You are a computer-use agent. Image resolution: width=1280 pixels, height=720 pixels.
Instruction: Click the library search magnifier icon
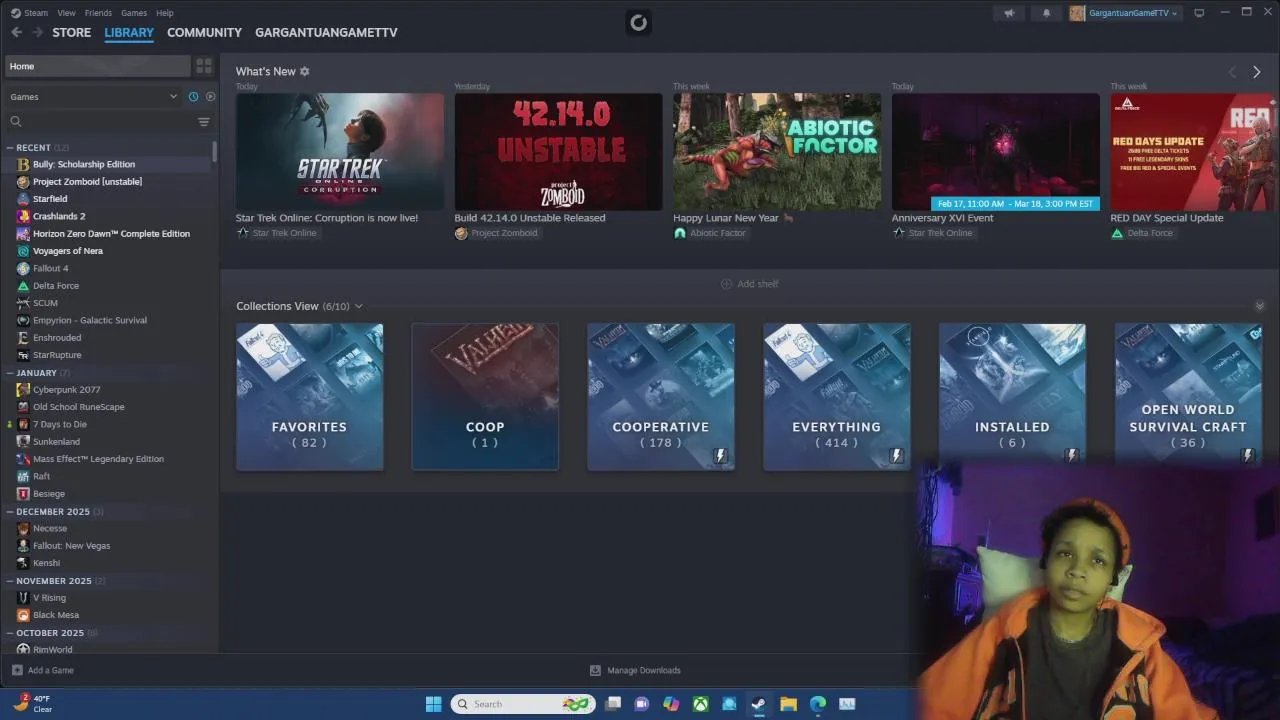pos(16,122)
